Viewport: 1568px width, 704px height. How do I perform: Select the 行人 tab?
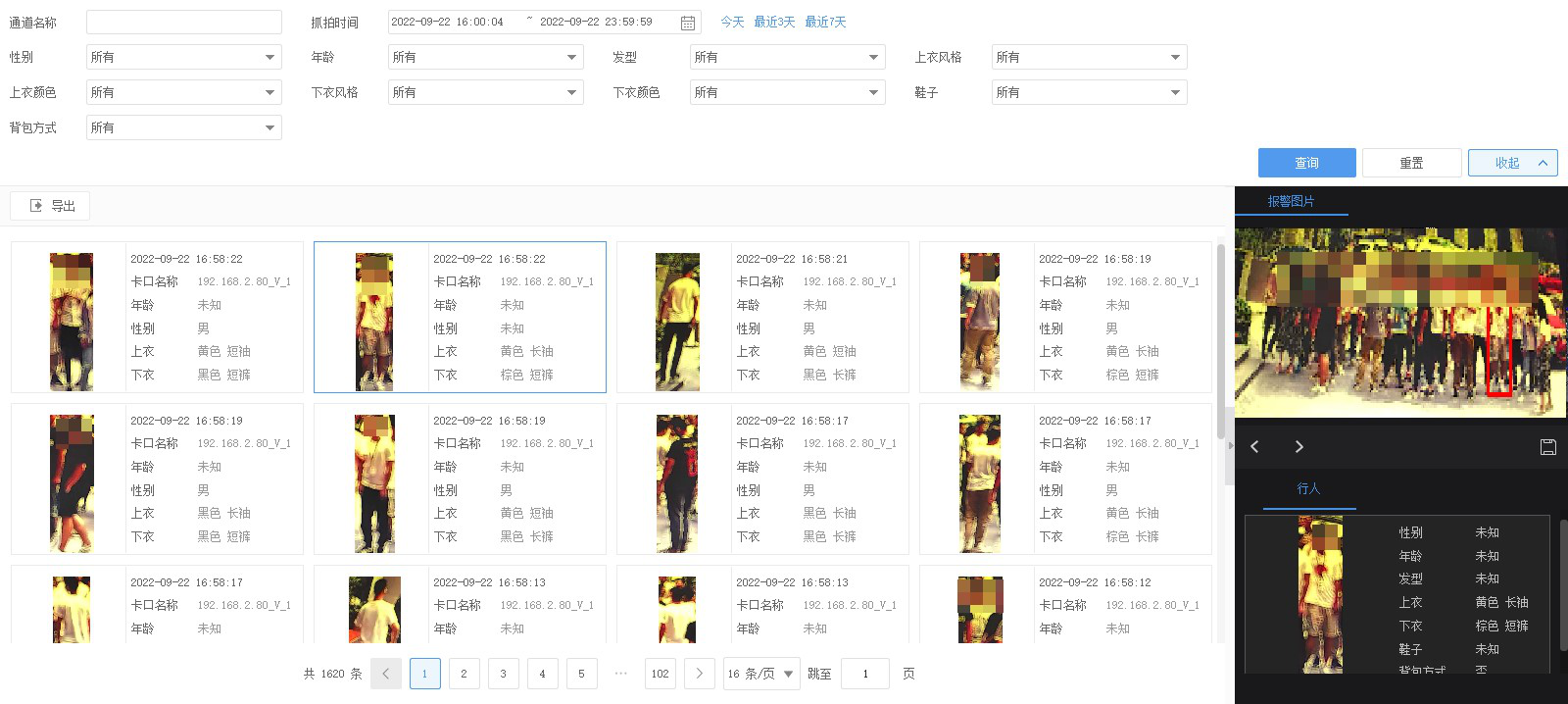tap(1309, 488)
